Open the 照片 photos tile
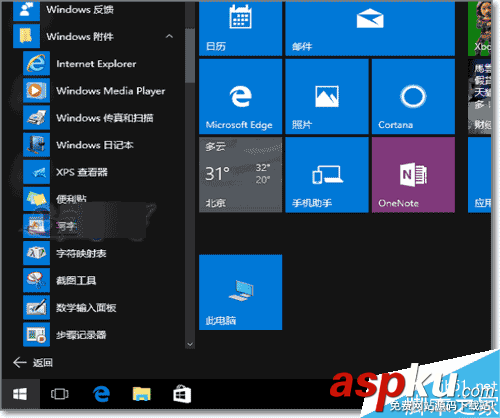The image size is (500, 418). (327, 97)
